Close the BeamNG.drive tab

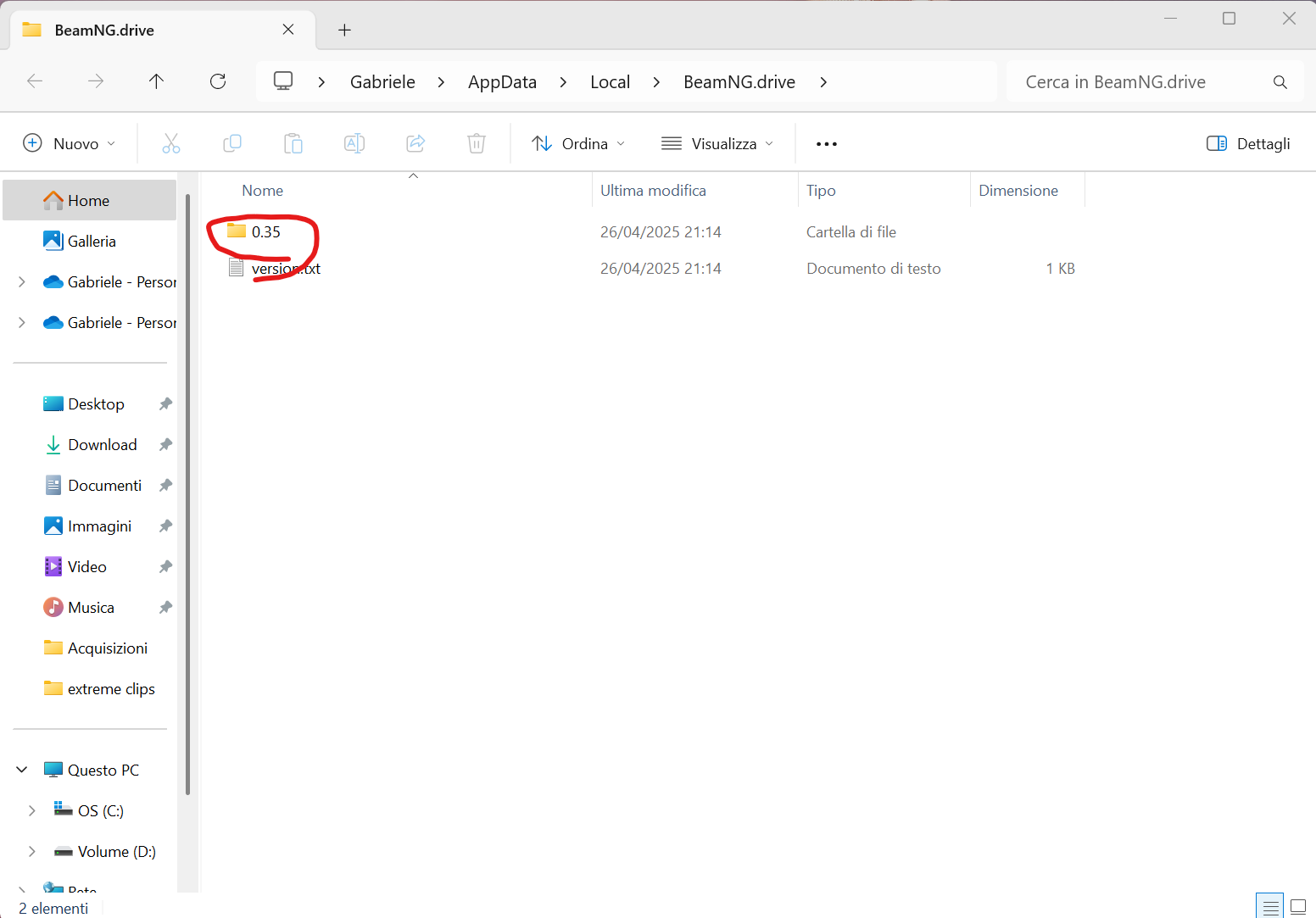pyautogui.click(x=288, y=30)
